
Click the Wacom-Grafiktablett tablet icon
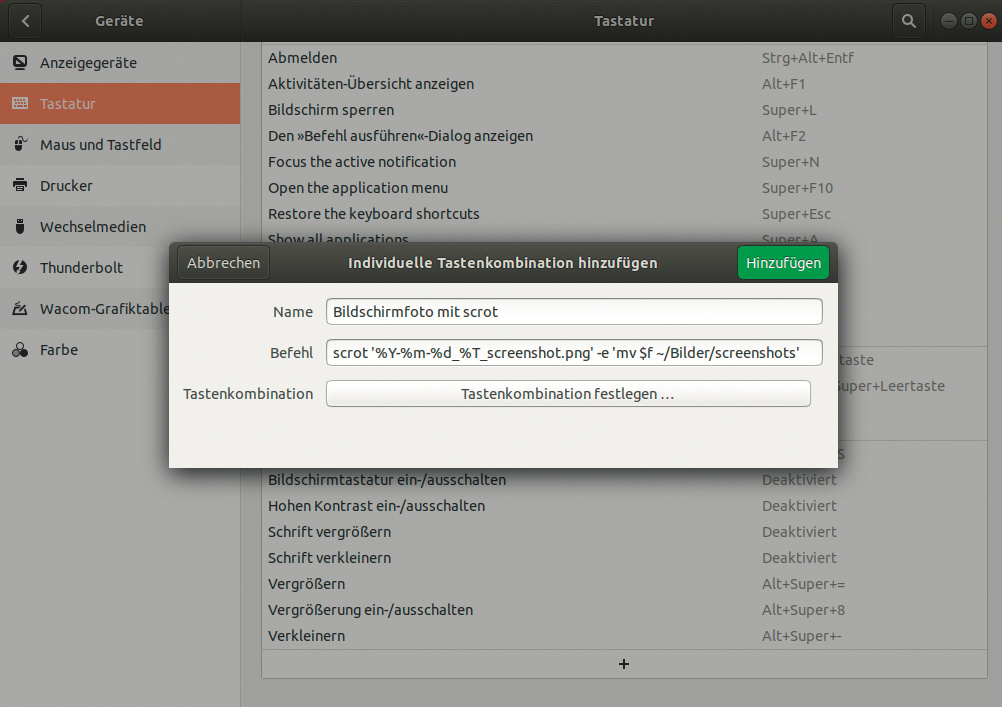[20, 309]
